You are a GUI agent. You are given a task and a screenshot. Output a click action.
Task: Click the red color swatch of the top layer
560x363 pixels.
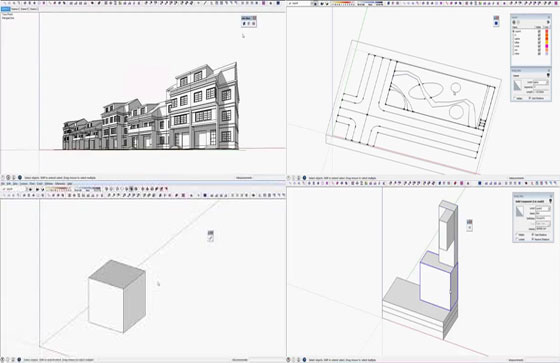click(x=547, y=31)
